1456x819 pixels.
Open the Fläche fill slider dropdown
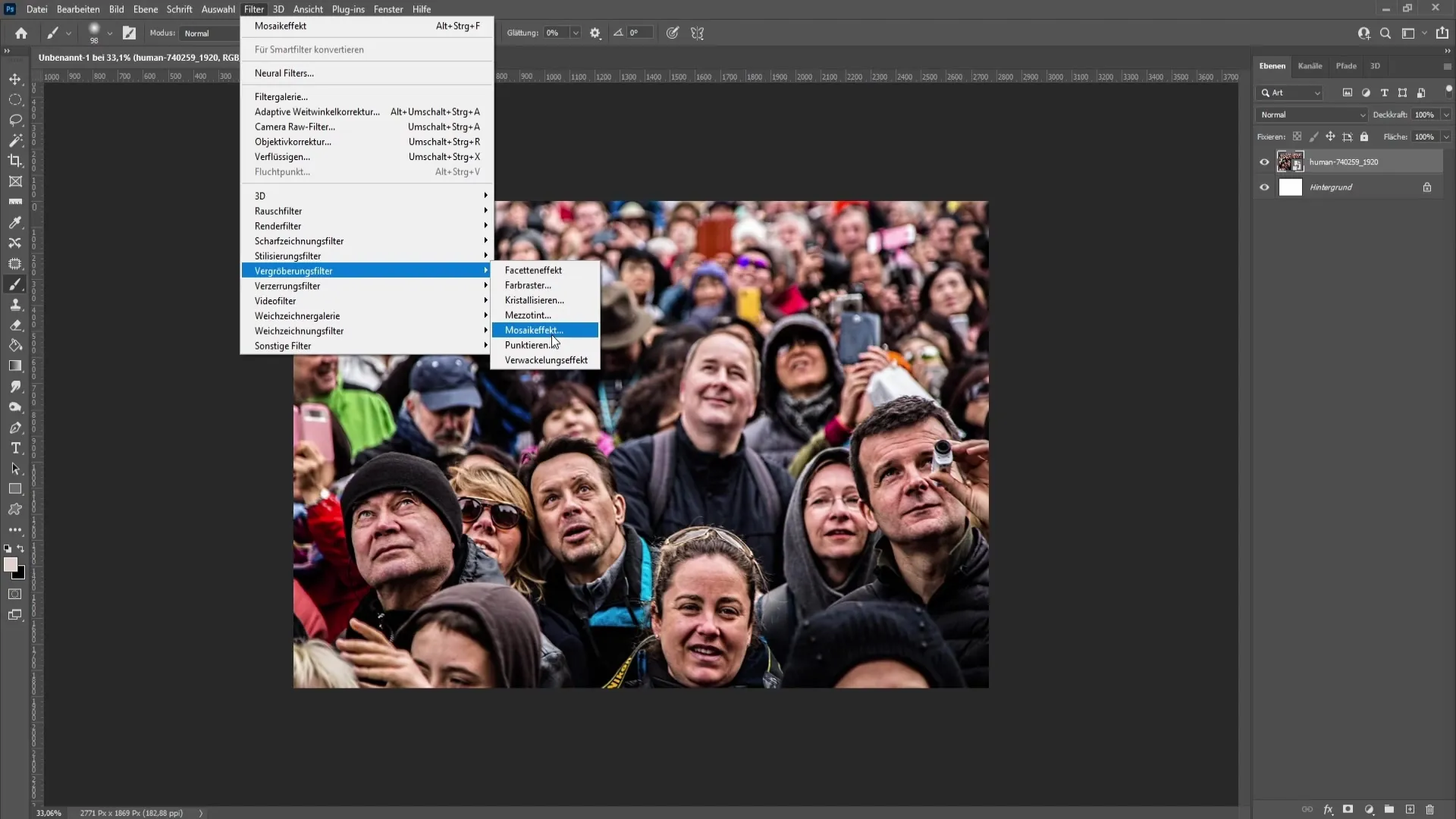1446,136
